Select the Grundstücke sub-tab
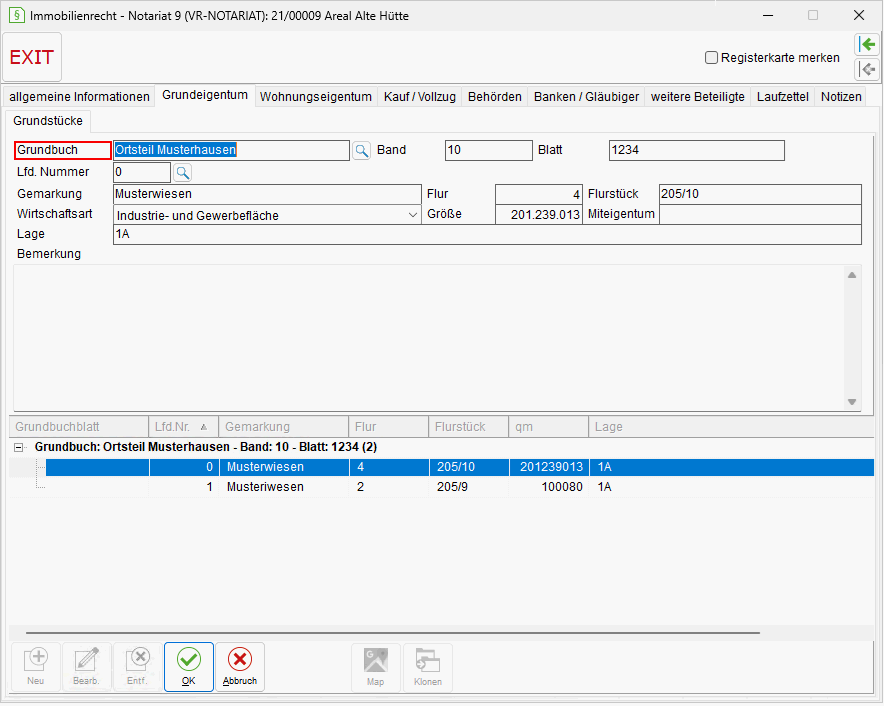884x706 pixels. pyautogui.click(x=48, y=121)
